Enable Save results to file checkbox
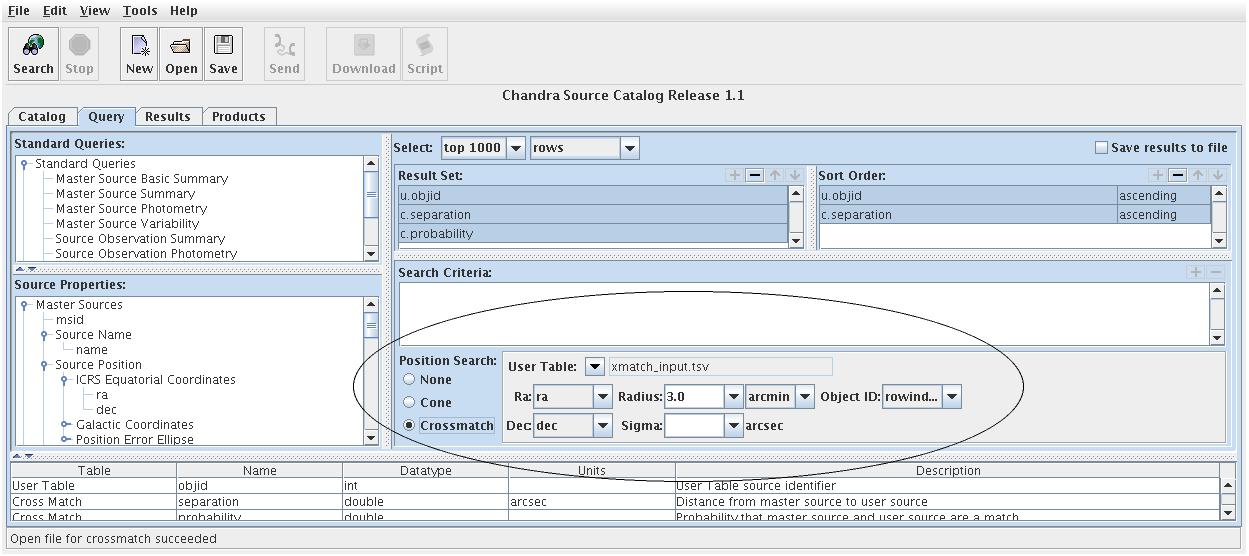Viewport: 1249px width, 556px height. tap(1101, 148)
